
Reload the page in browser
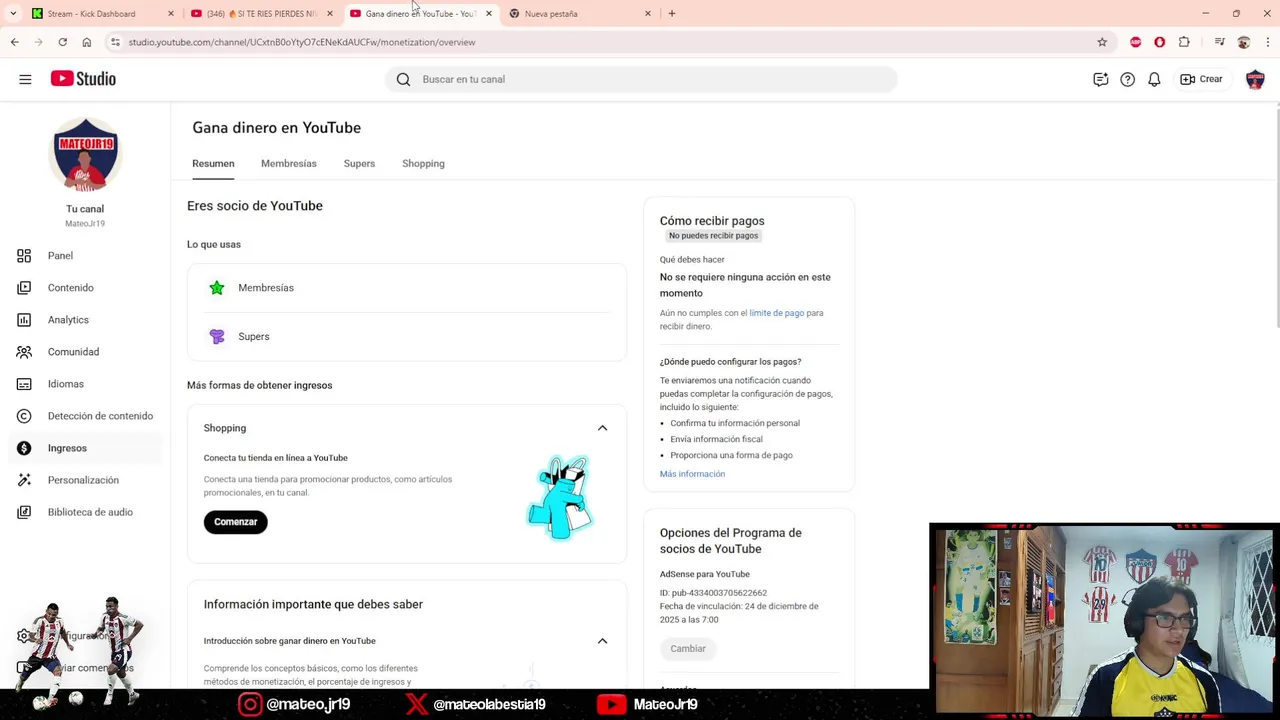click(62, 42)
